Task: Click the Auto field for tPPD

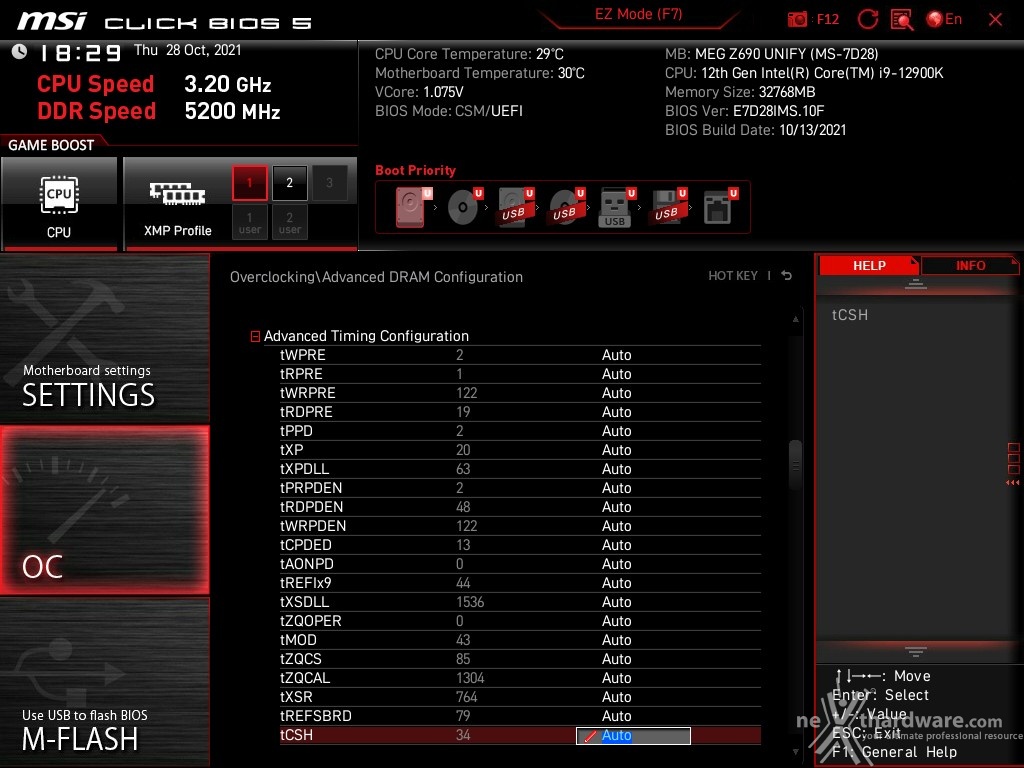Action: point(616,431)
